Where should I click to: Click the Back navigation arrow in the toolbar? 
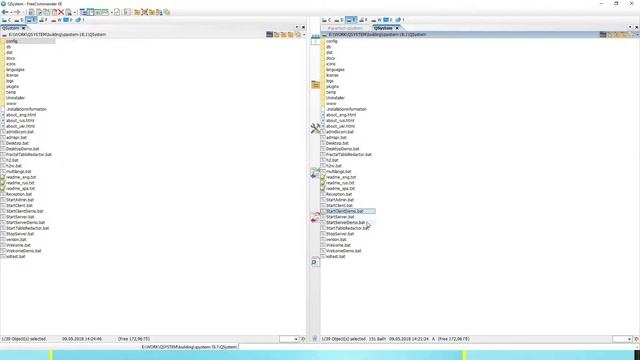[x=5, y=12]
